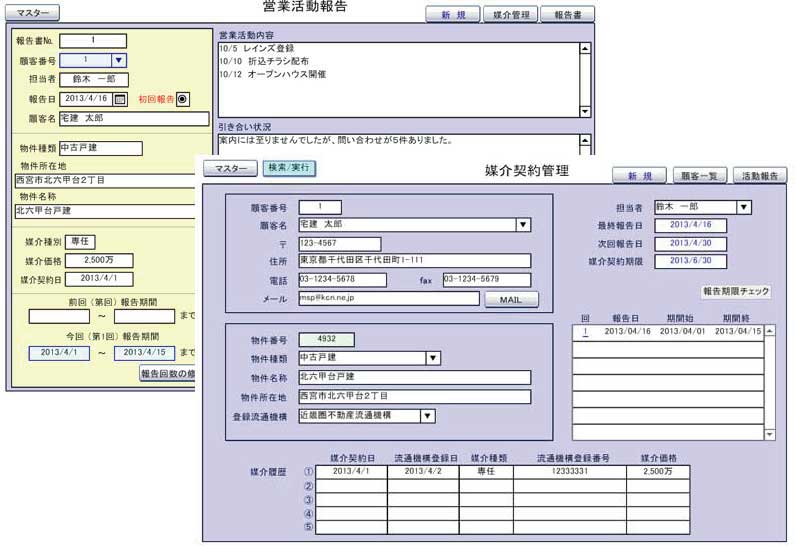The height and width of the screenshot is (546, 795).
Task: Click the 報告書No. field
Action: 93,41
